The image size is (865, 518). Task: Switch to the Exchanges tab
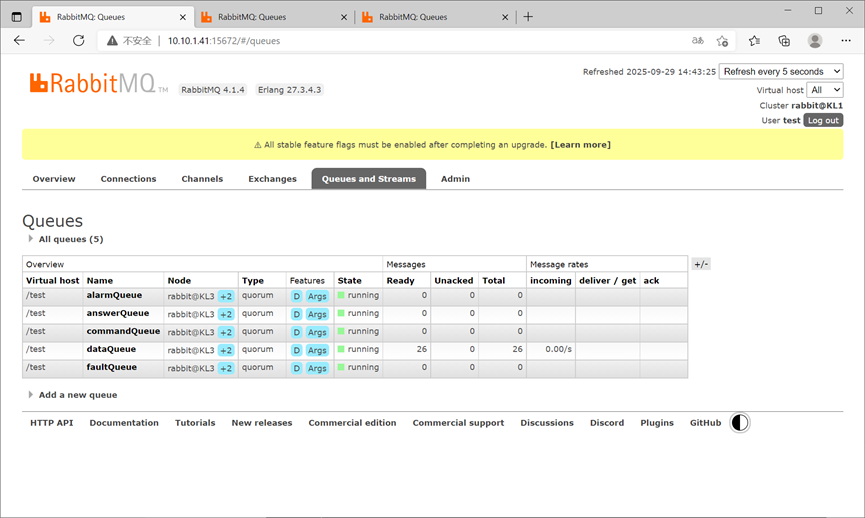273,179
